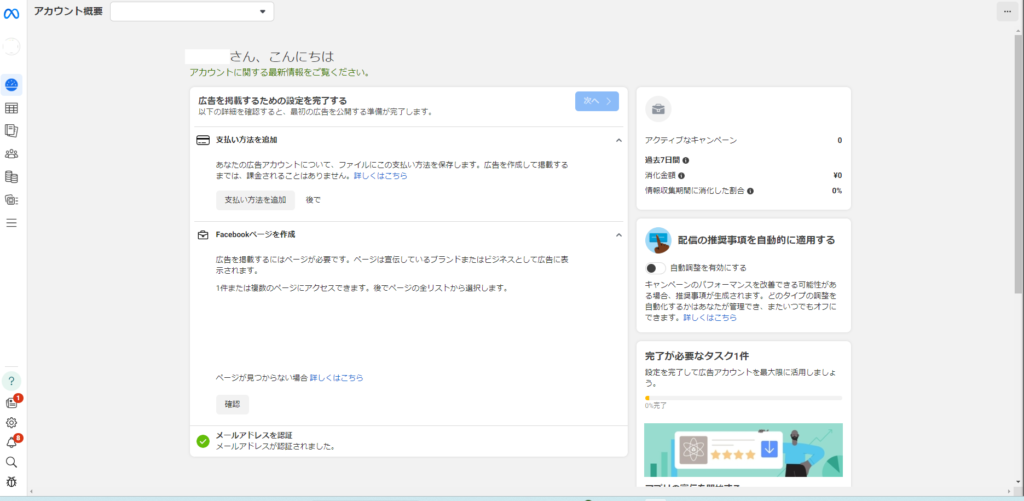This screenshot has width=1024, height=501.
Task: Enable the 自動調整を有効にする toggle
Action: (655, 268)
